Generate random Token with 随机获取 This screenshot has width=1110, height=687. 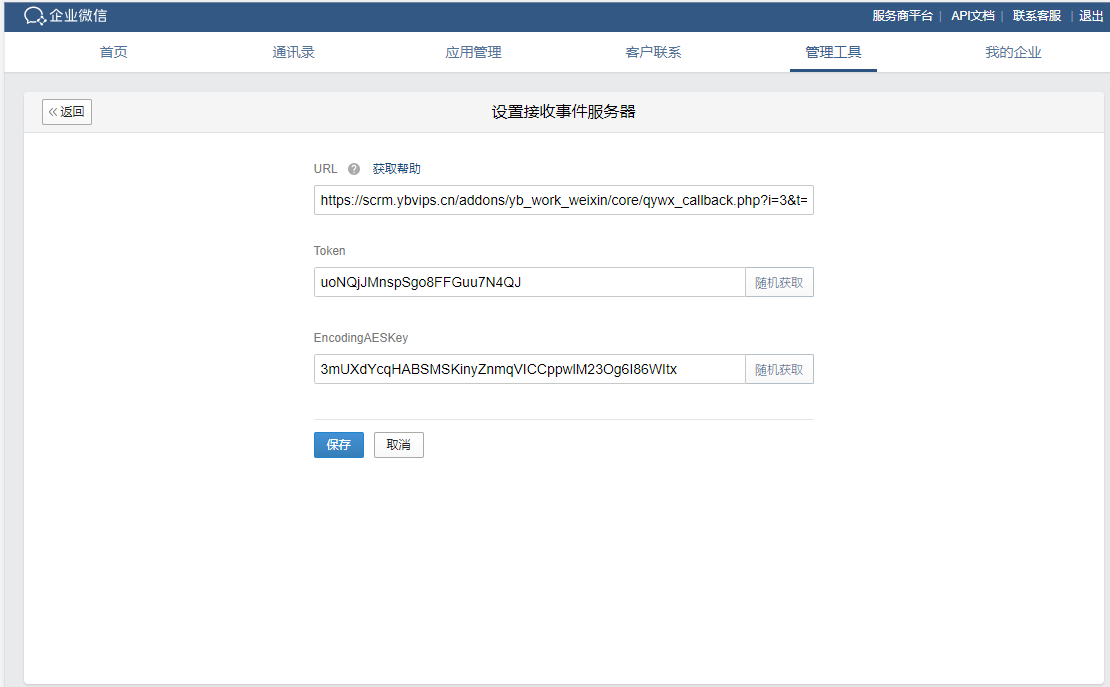[x=779, y=283]
